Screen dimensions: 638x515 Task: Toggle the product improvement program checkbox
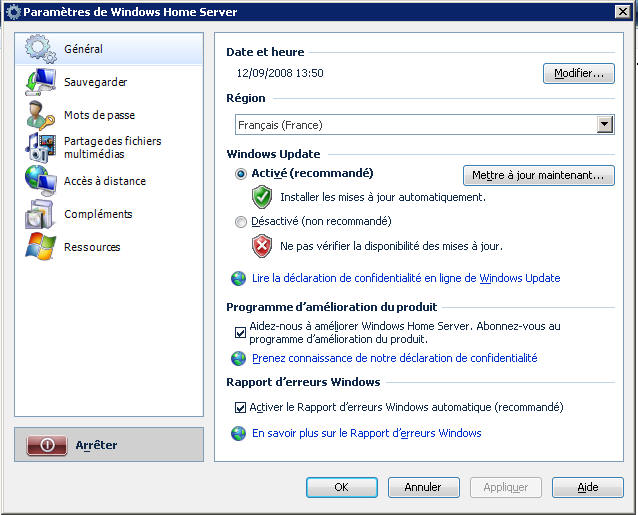coord(240,332)
